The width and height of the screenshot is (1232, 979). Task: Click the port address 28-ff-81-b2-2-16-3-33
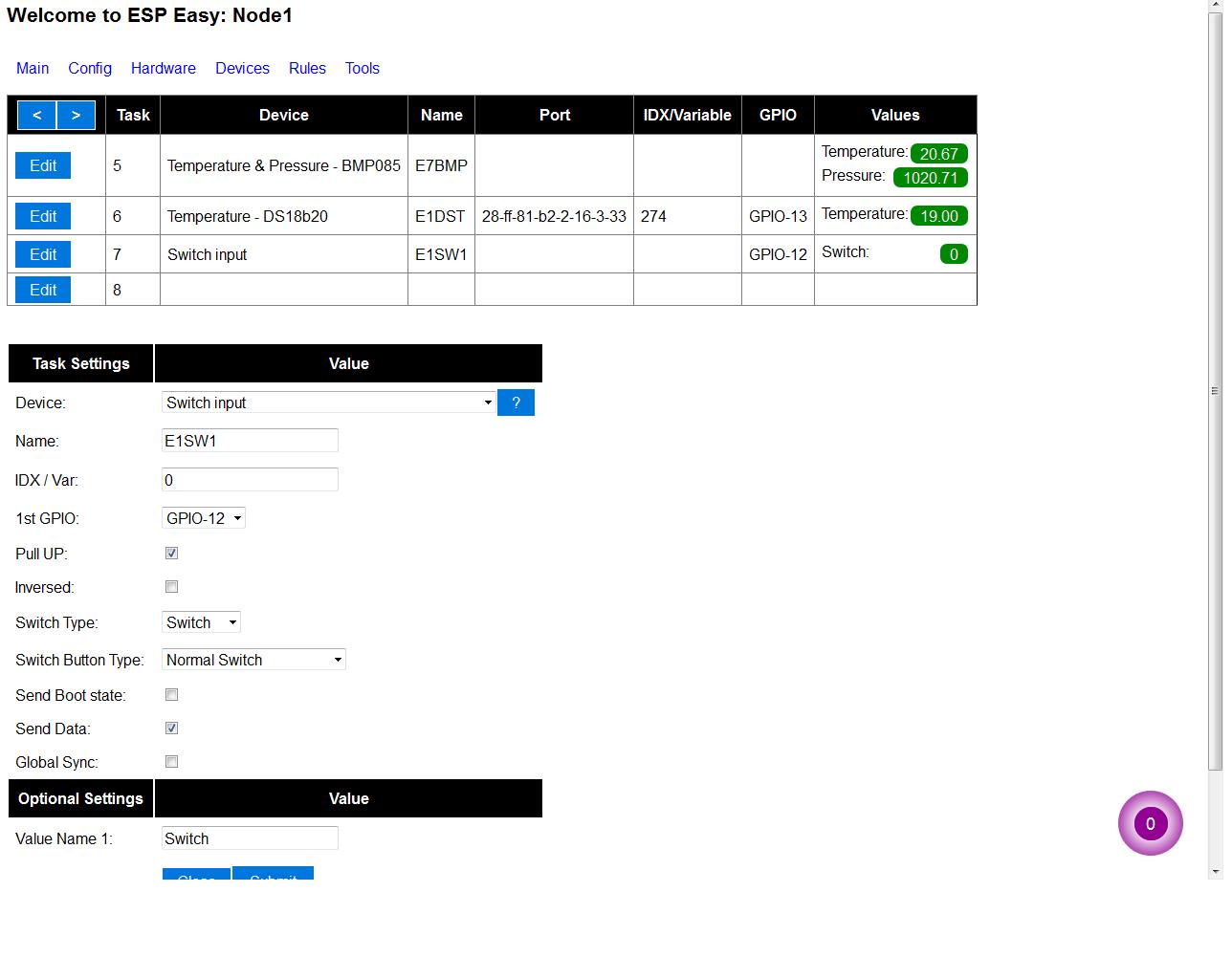point(554,216)
